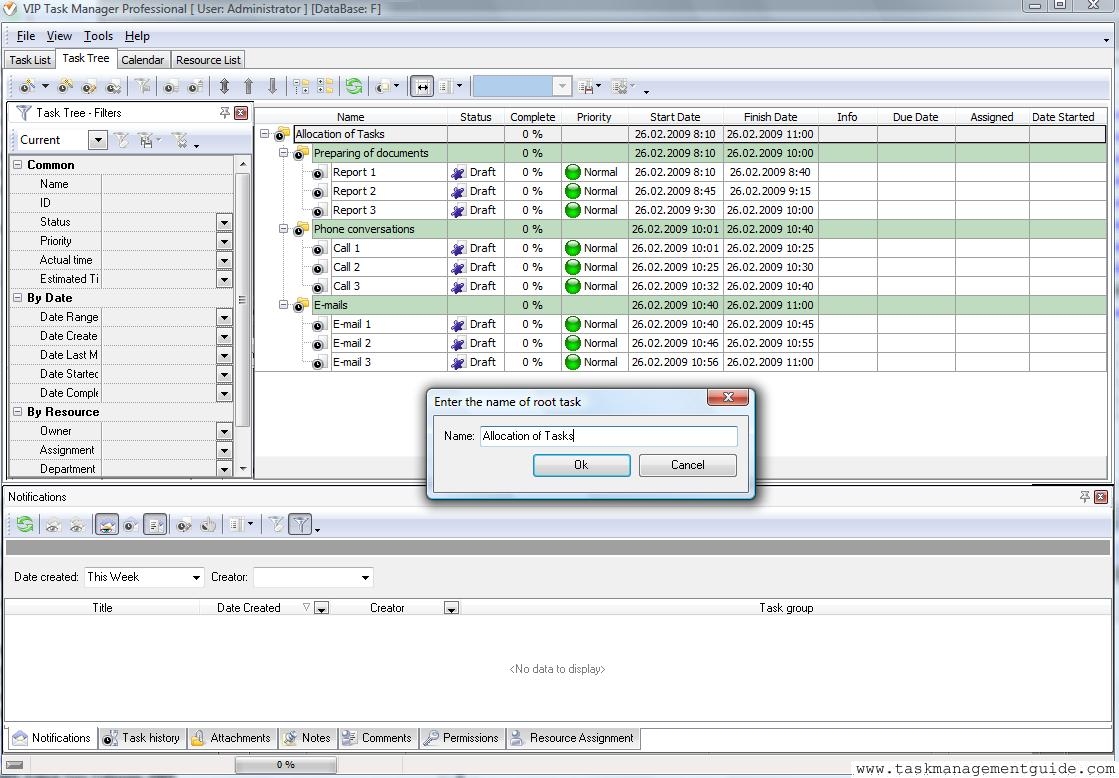Switch to the Resource List tab
This screenshot has height=778, width=1119.
pyautogui.click(x=208, y=60)
